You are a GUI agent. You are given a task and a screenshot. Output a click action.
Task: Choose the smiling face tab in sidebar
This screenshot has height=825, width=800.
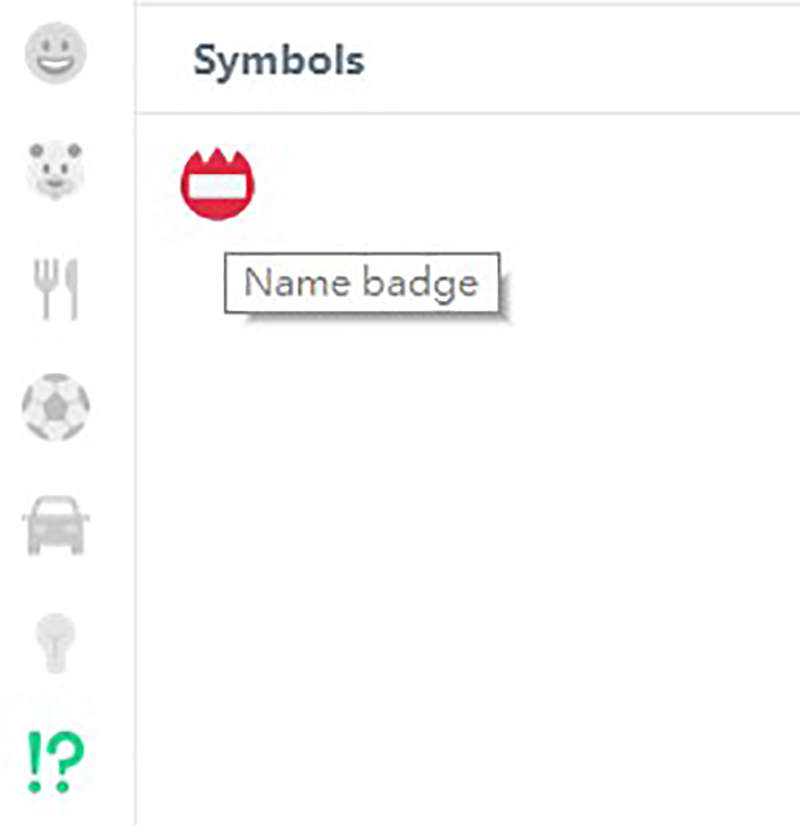tap(56, 54)
